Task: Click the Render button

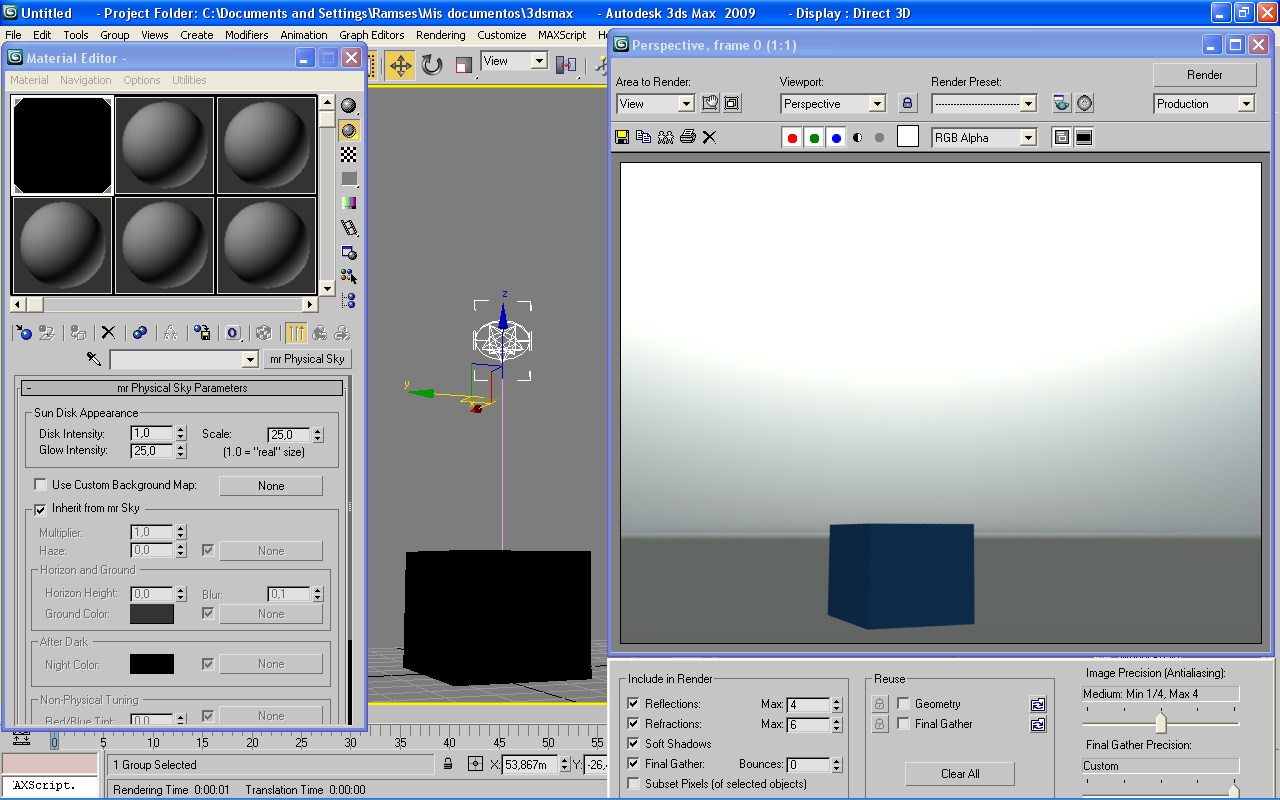Action: click(x=1205, y=75)
